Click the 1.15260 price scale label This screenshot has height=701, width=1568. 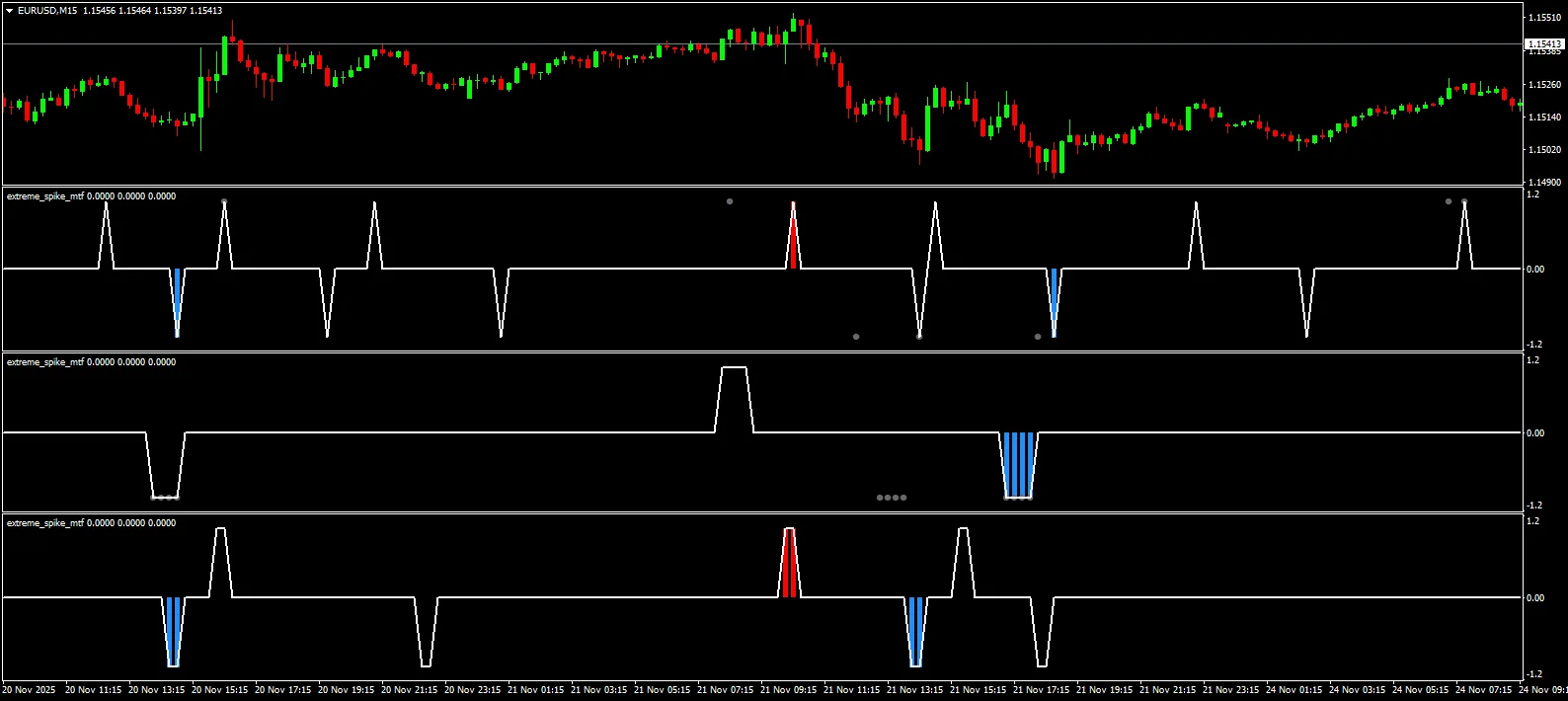pyautogui.click(x=1544, y=85)
